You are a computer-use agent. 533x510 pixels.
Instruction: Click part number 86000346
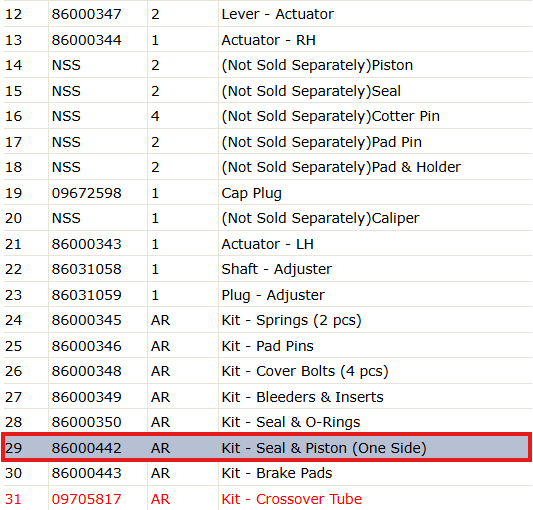[x=86, y=346]
